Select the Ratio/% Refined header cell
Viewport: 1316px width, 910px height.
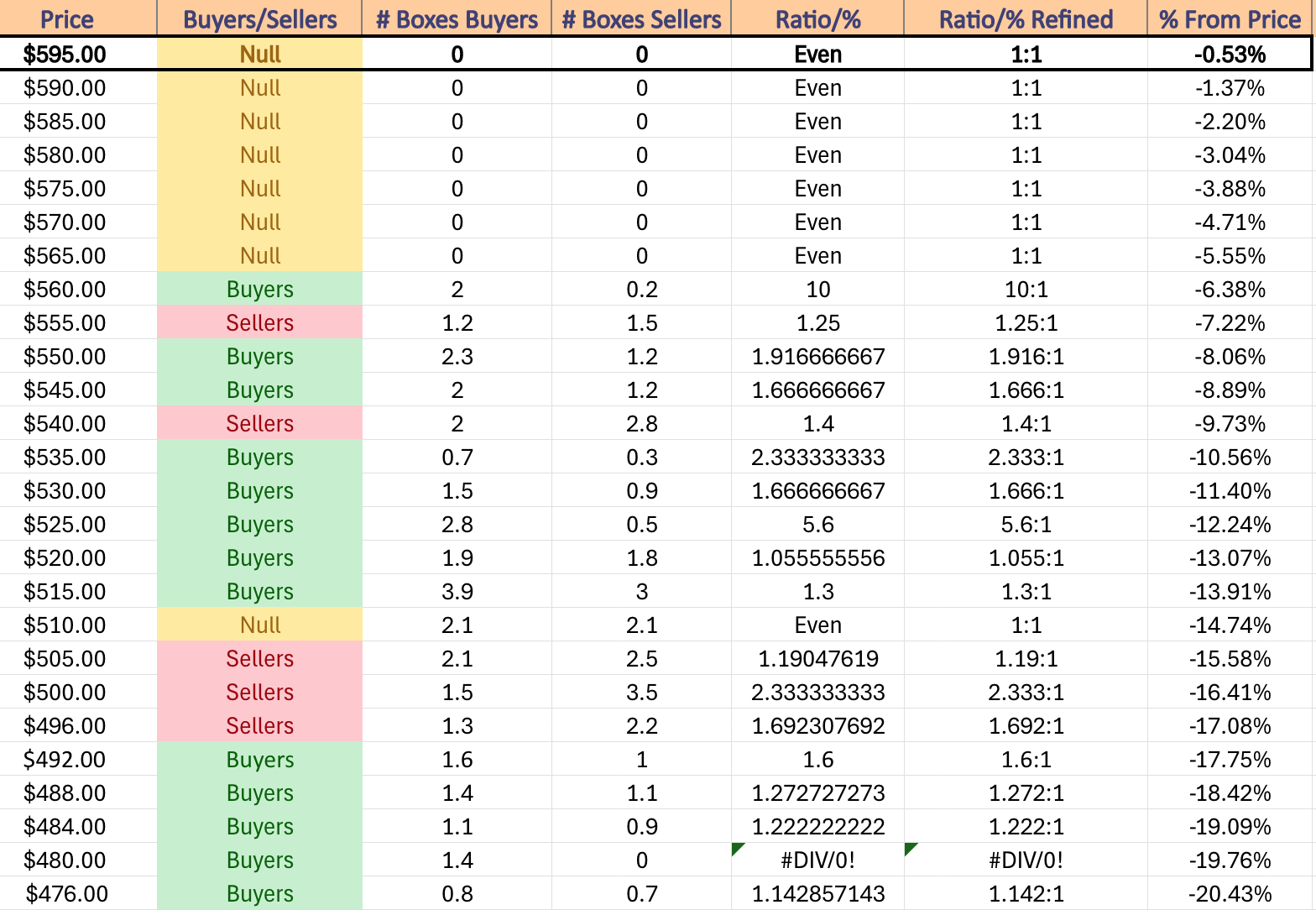click(1026, 18)
